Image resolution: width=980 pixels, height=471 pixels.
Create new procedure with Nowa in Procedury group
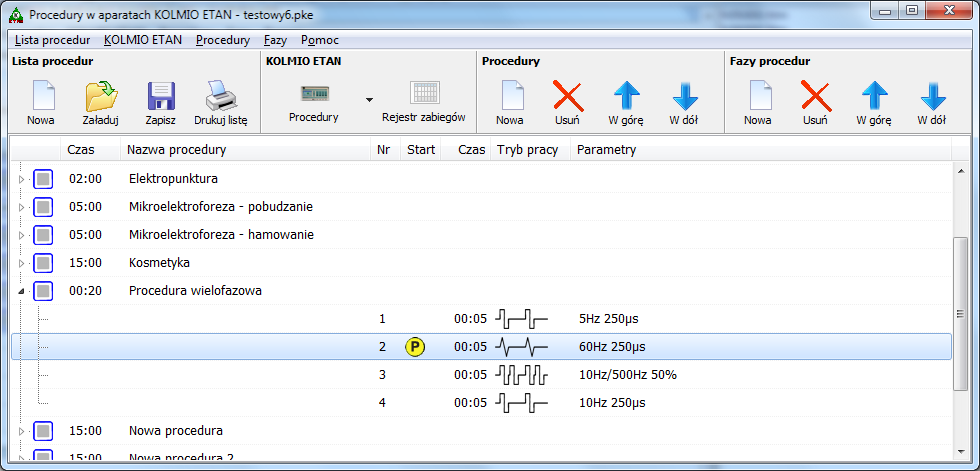(510, 96)
